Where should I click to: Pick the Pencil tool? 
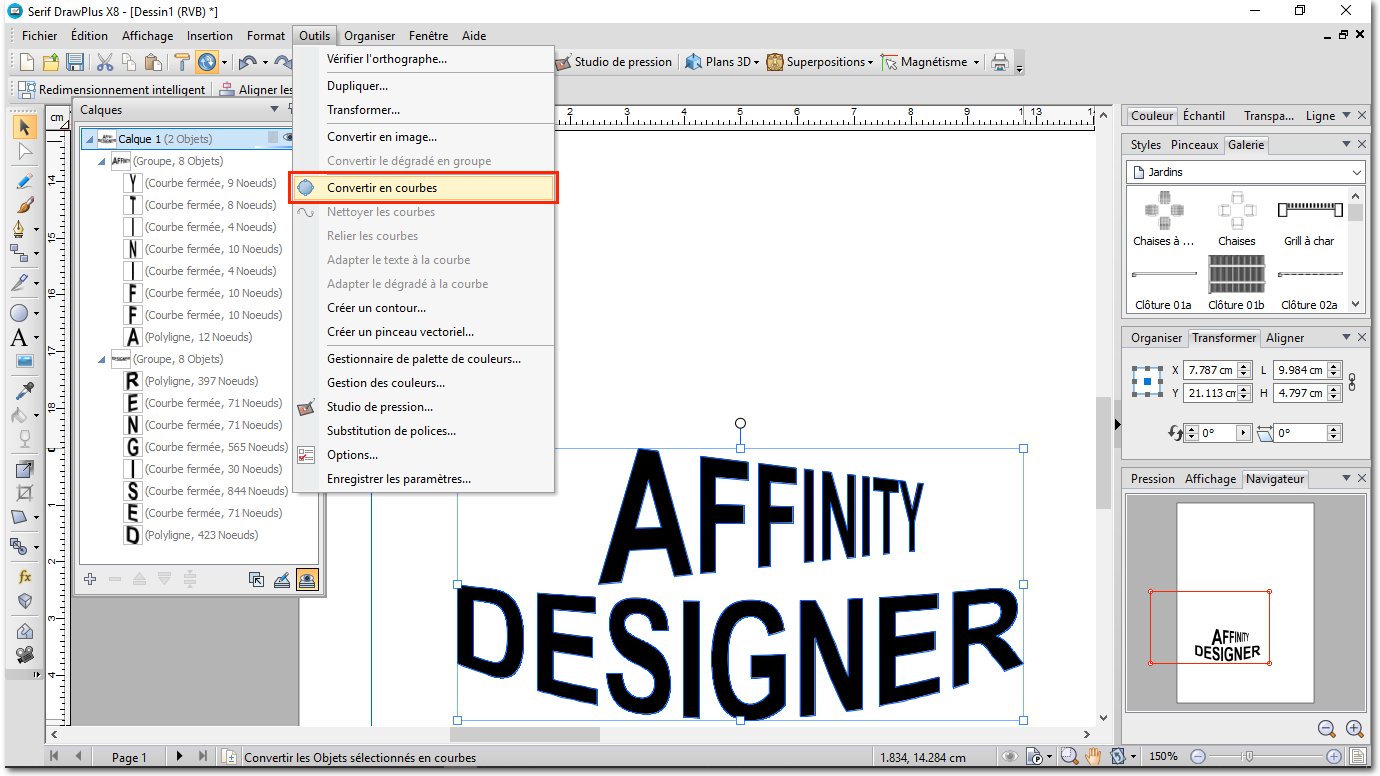point(24,181)
